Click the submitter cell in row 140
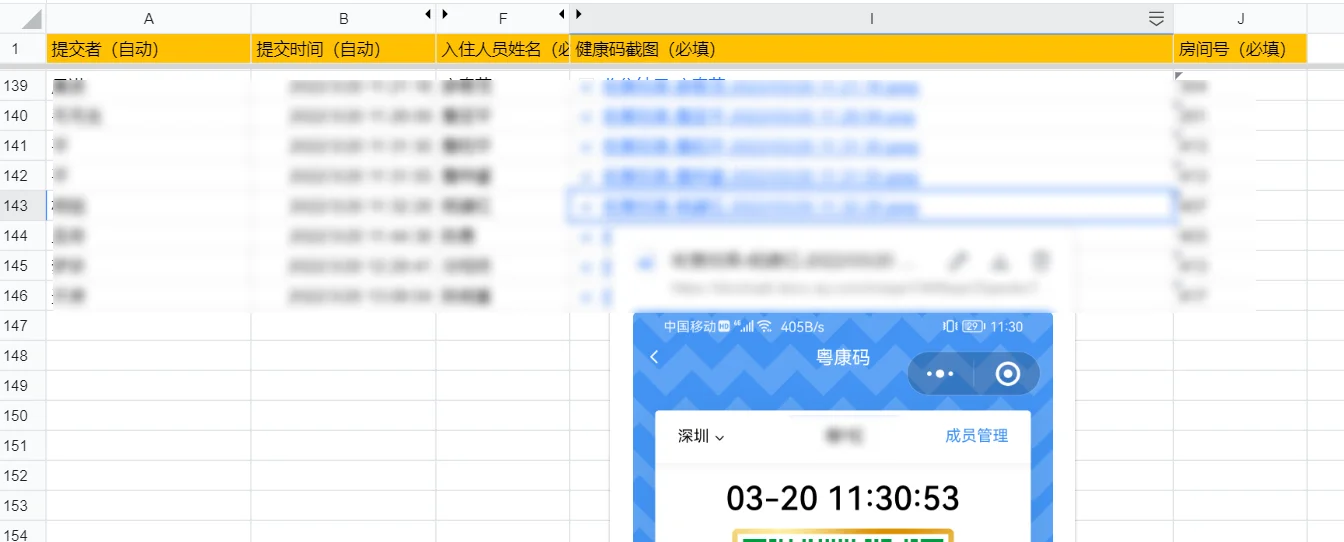 (x=149, y=116)
